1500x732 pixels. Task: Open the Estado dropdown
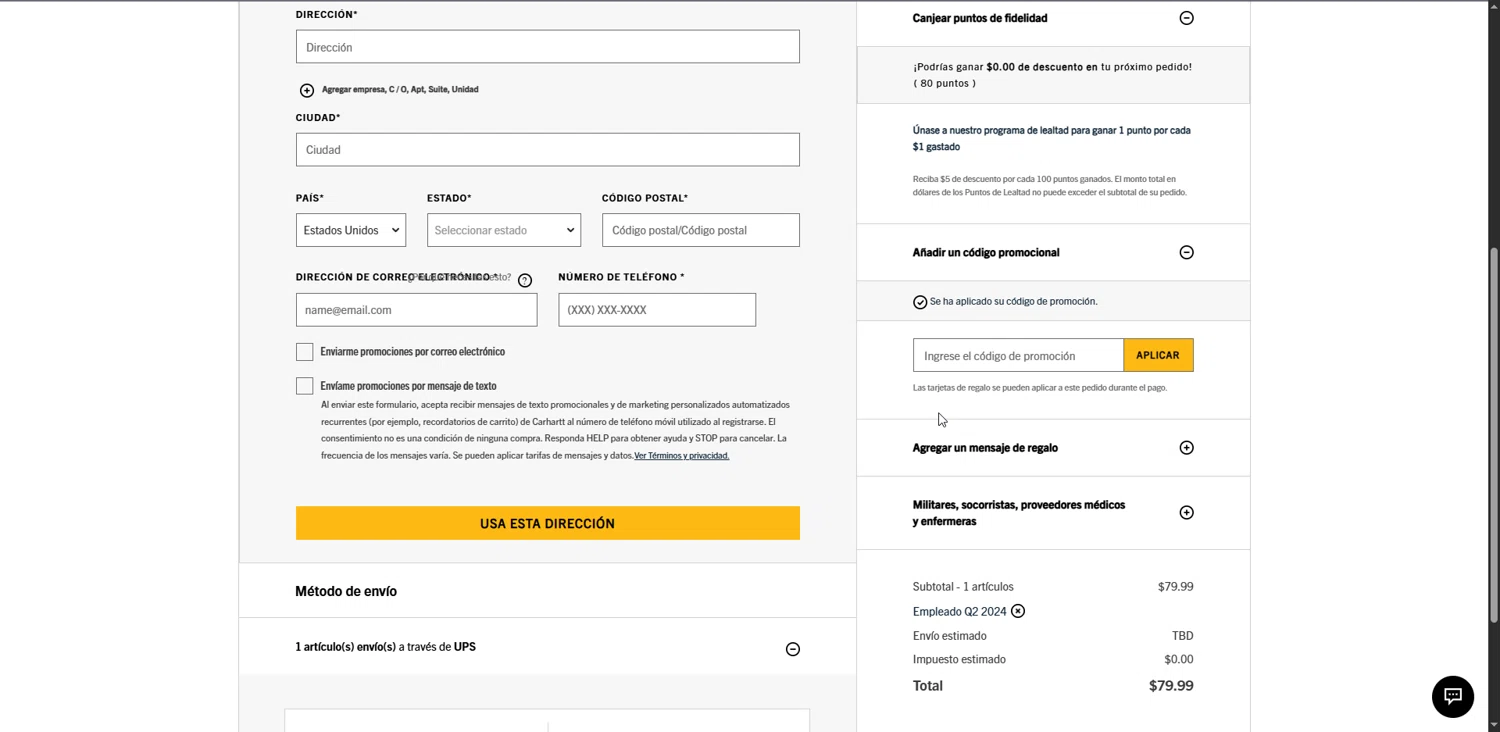504,230
